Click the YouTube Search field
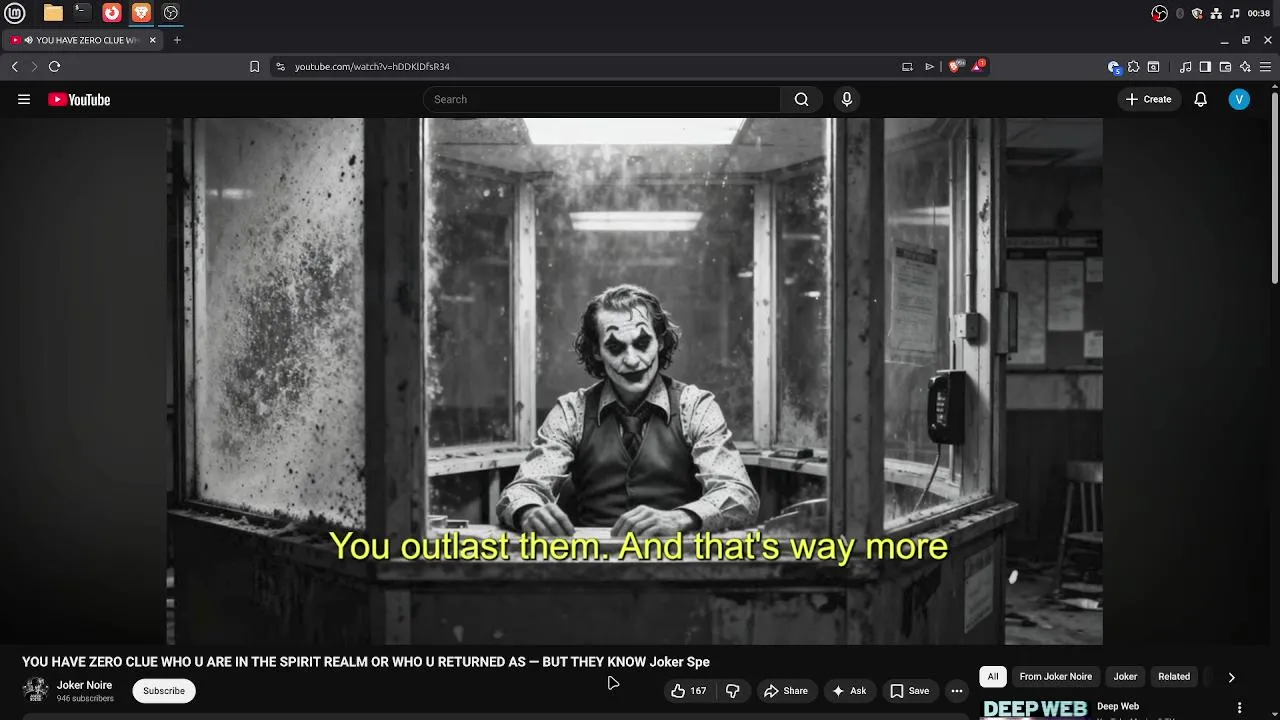This screenshot has height=720, width=1280. [x=602, y=99]
